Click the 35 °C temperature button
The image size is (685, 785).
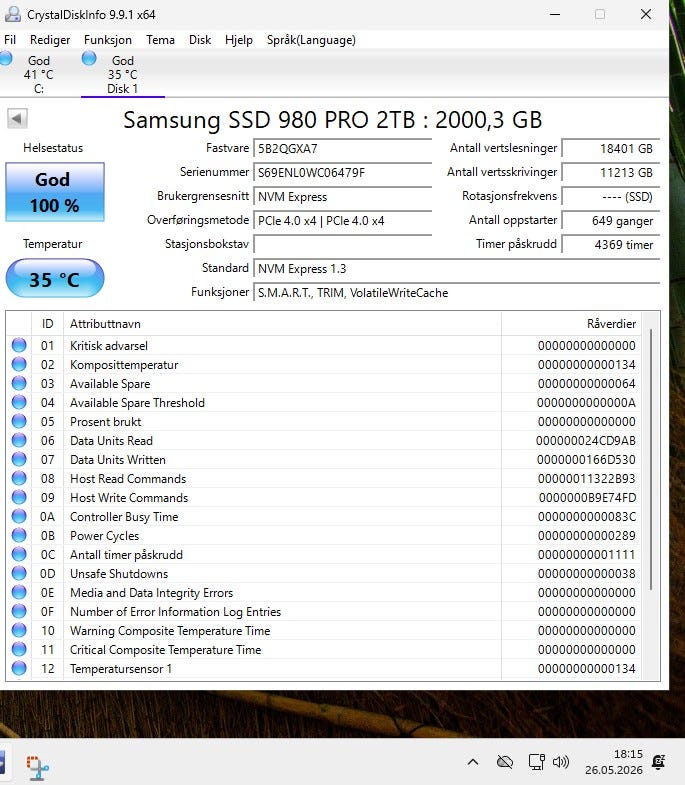55,279
